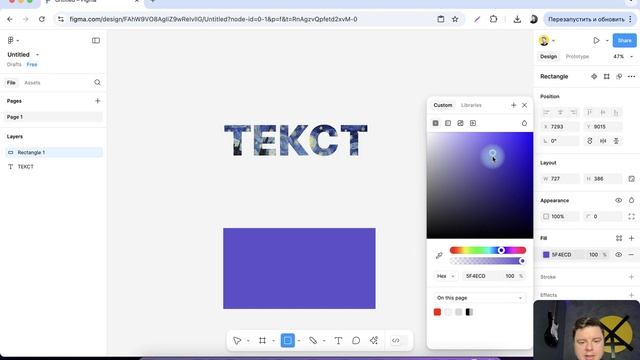Flip horizontal icon in Position section
640x360 pixels.
(x=603, y=141)
